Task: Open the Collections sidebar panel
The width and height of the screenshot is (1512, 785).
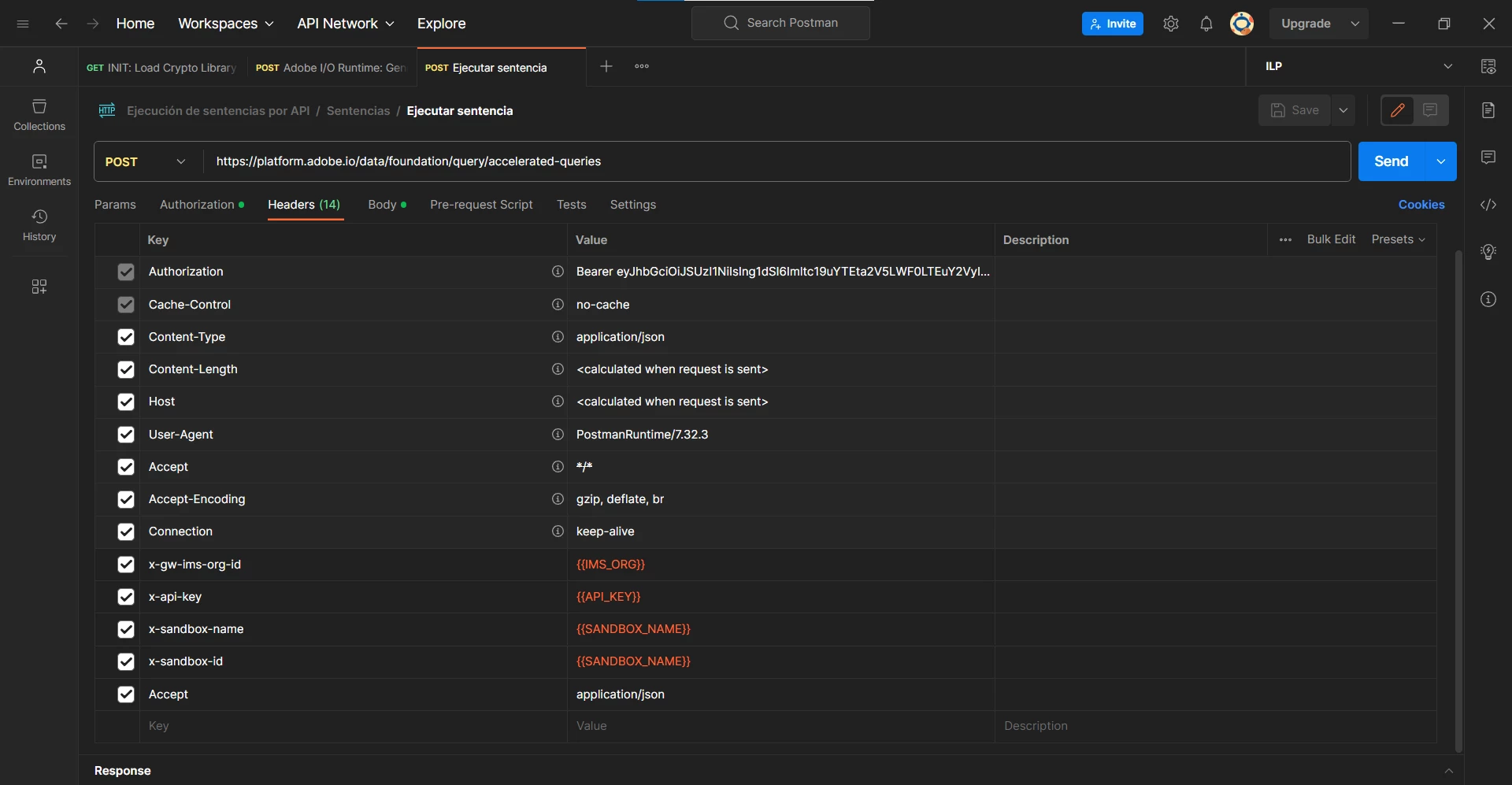Action: pos(39,115)
